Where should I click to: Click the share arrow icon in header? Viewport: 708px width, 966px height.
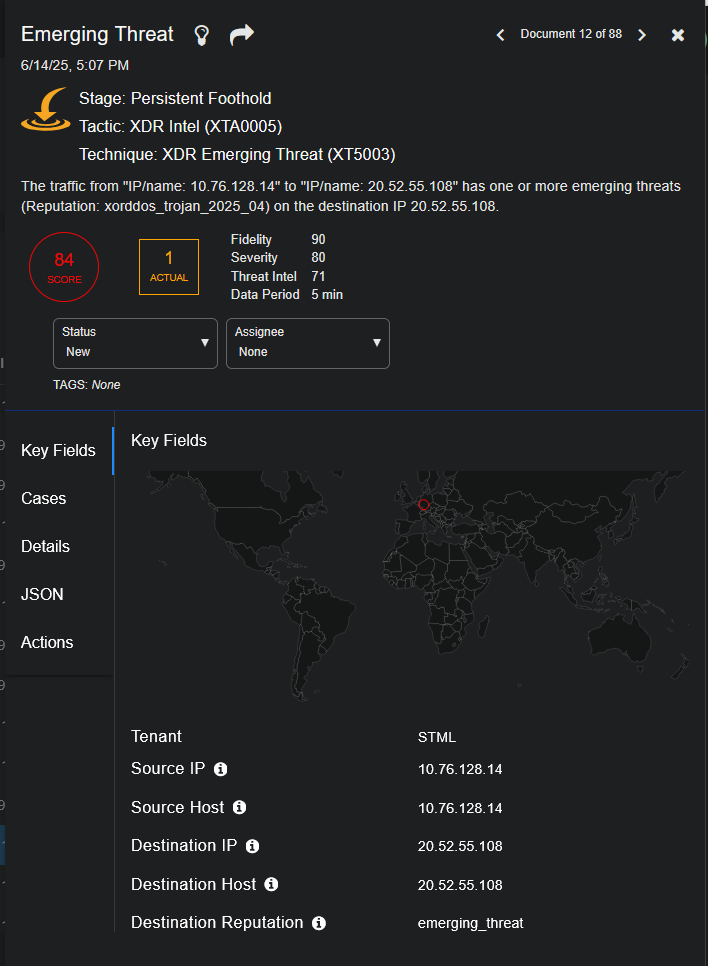241,35
